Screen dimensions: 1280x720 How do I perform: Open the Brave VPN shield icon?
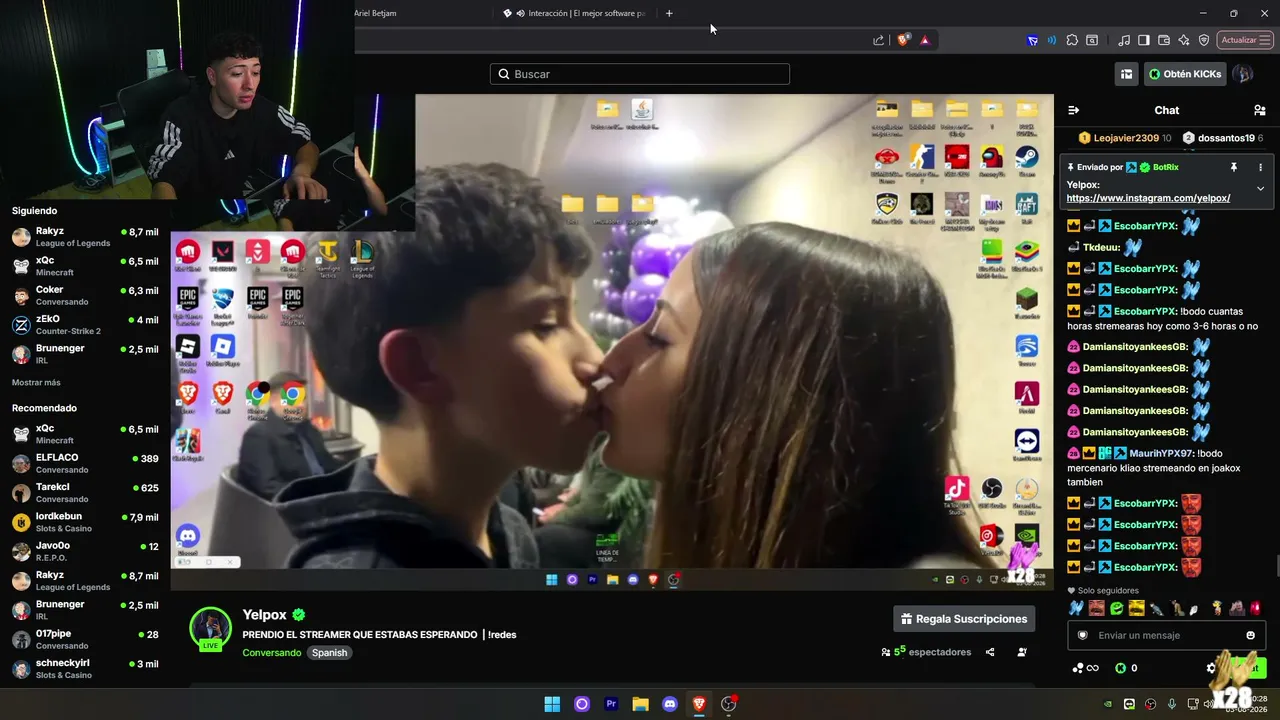click(1204, 40)
